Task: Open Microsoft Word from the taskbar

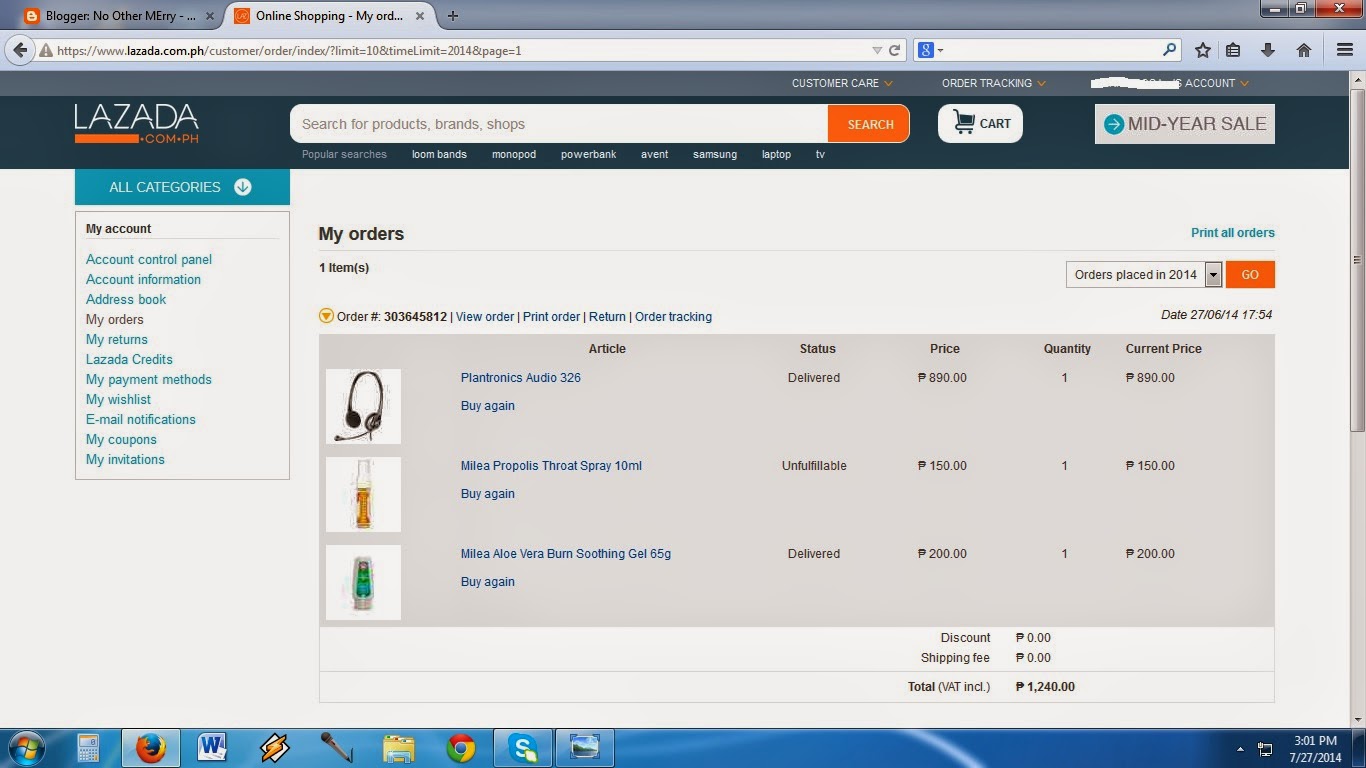Action: (x=212, y=748)
